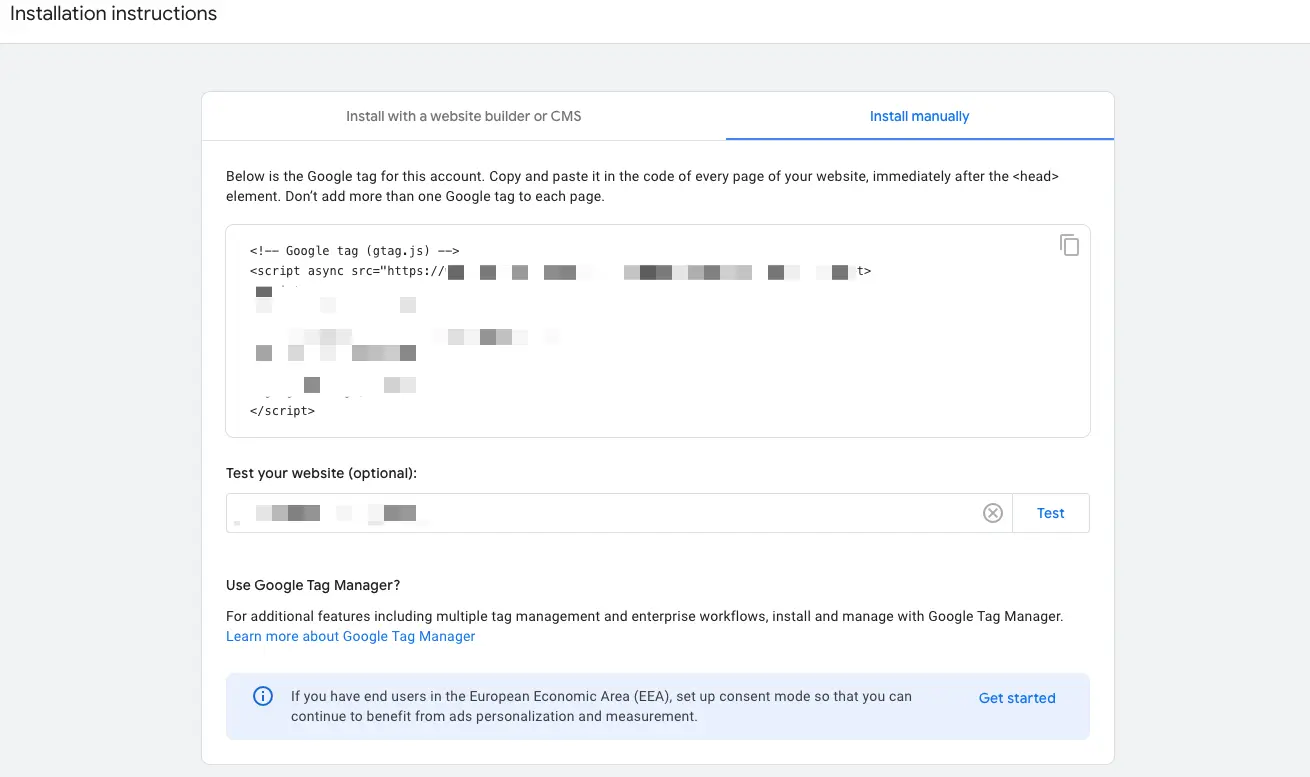Select the Install manually tab
This screenshot has width=1310, height=777.
click(x=920, y=116)
